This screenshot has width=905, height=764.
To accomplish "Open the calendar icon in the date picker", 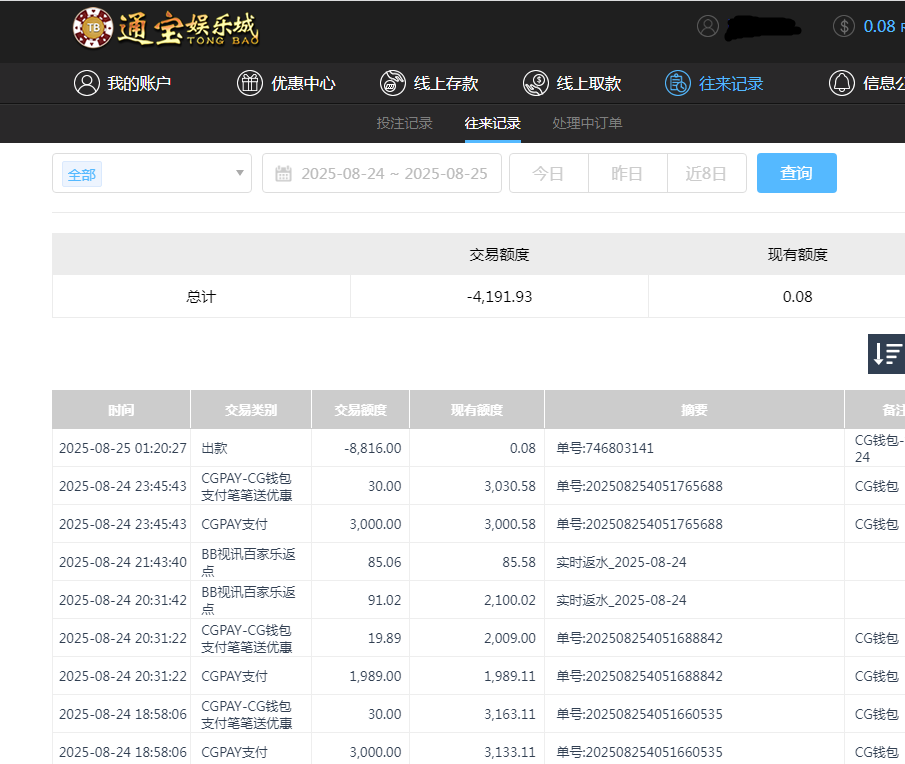I will pyautogui.click(x=283, y=173).
